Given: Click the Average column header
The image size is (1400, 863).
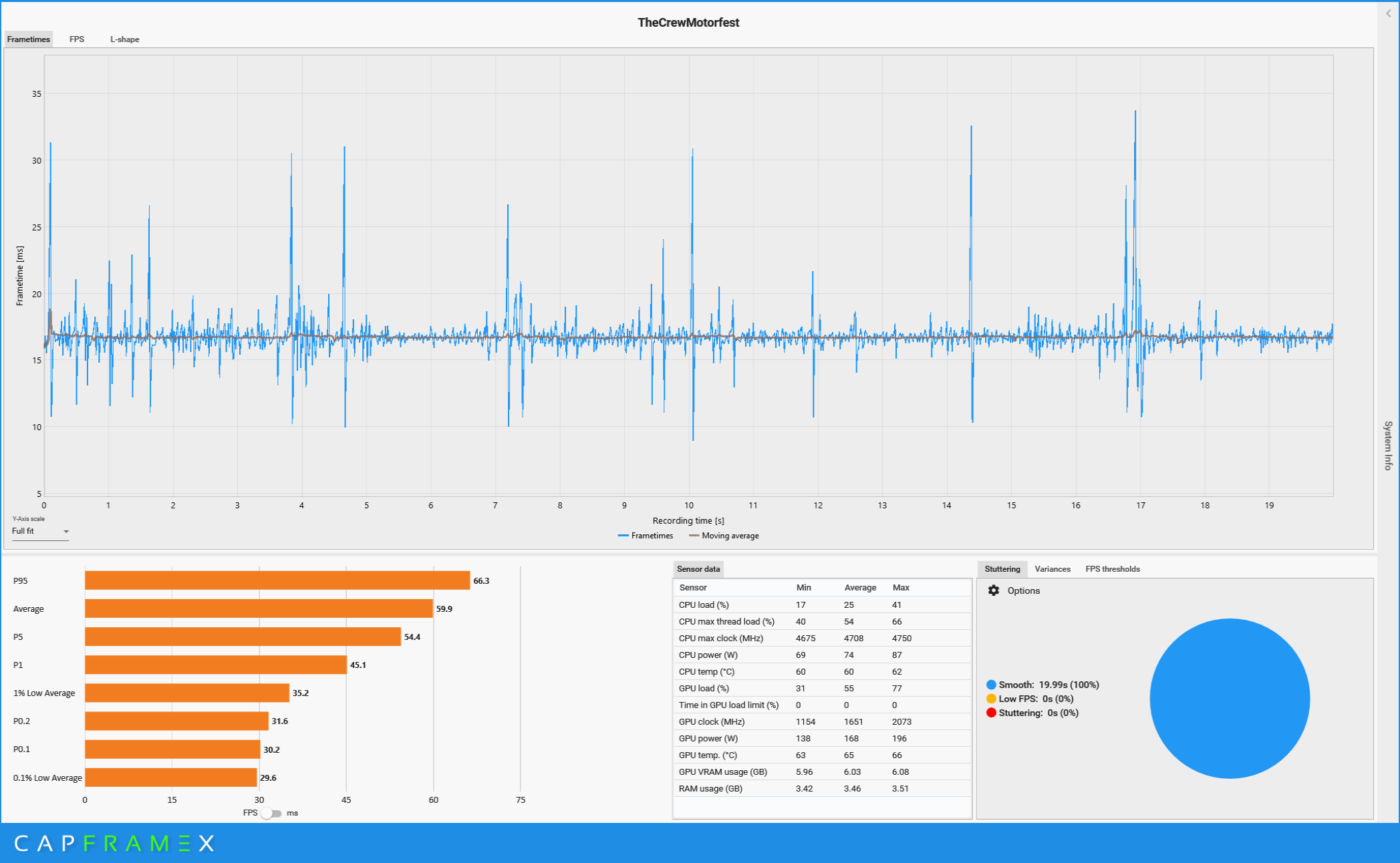Looking at the screenshot, I should pyautogui.click(x=859, y=588).
